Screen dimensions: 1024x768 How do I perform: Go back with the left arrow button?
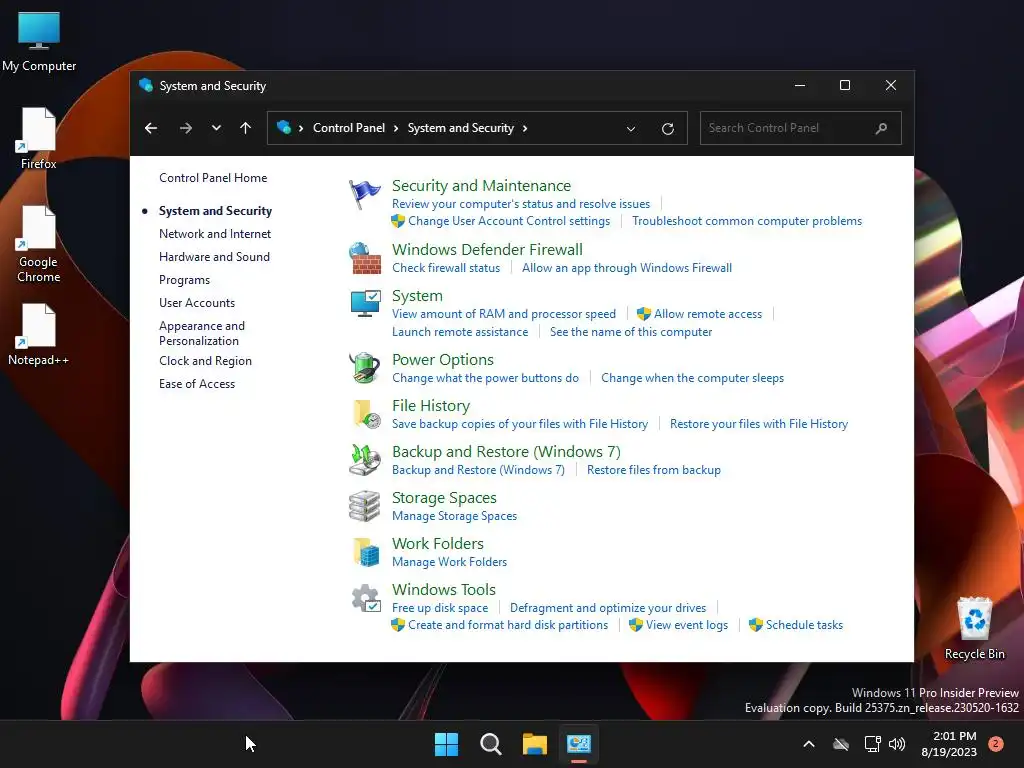pyautogui.click(x=151, y=128)
